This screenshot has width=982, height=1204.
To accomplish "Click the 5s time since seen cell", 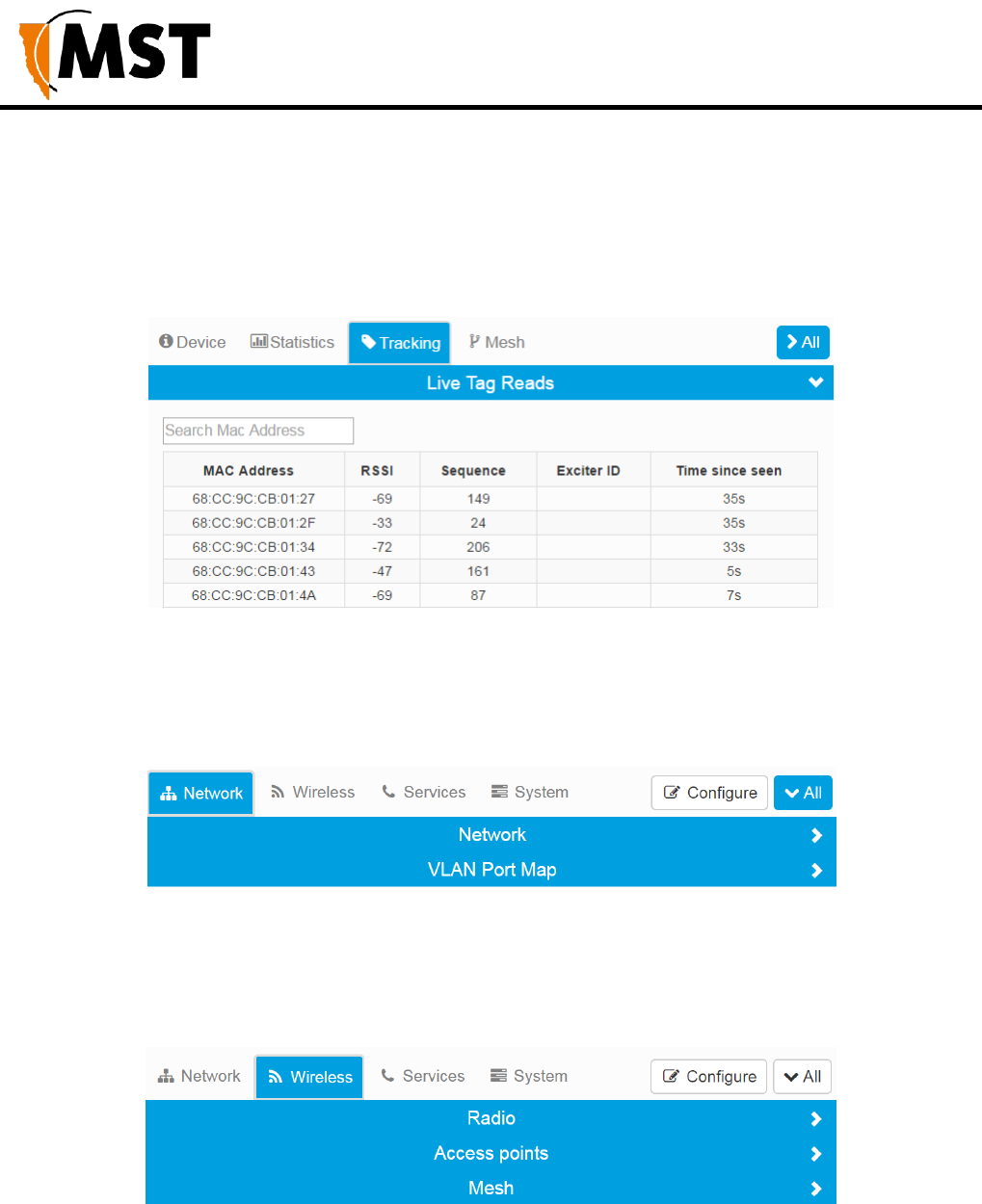I will [734, 571].
